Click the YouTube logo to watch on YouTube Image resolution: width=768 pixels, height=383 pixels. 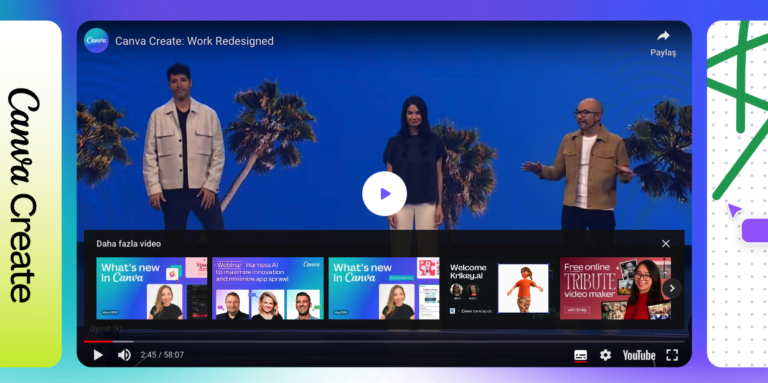pos(639,356)
